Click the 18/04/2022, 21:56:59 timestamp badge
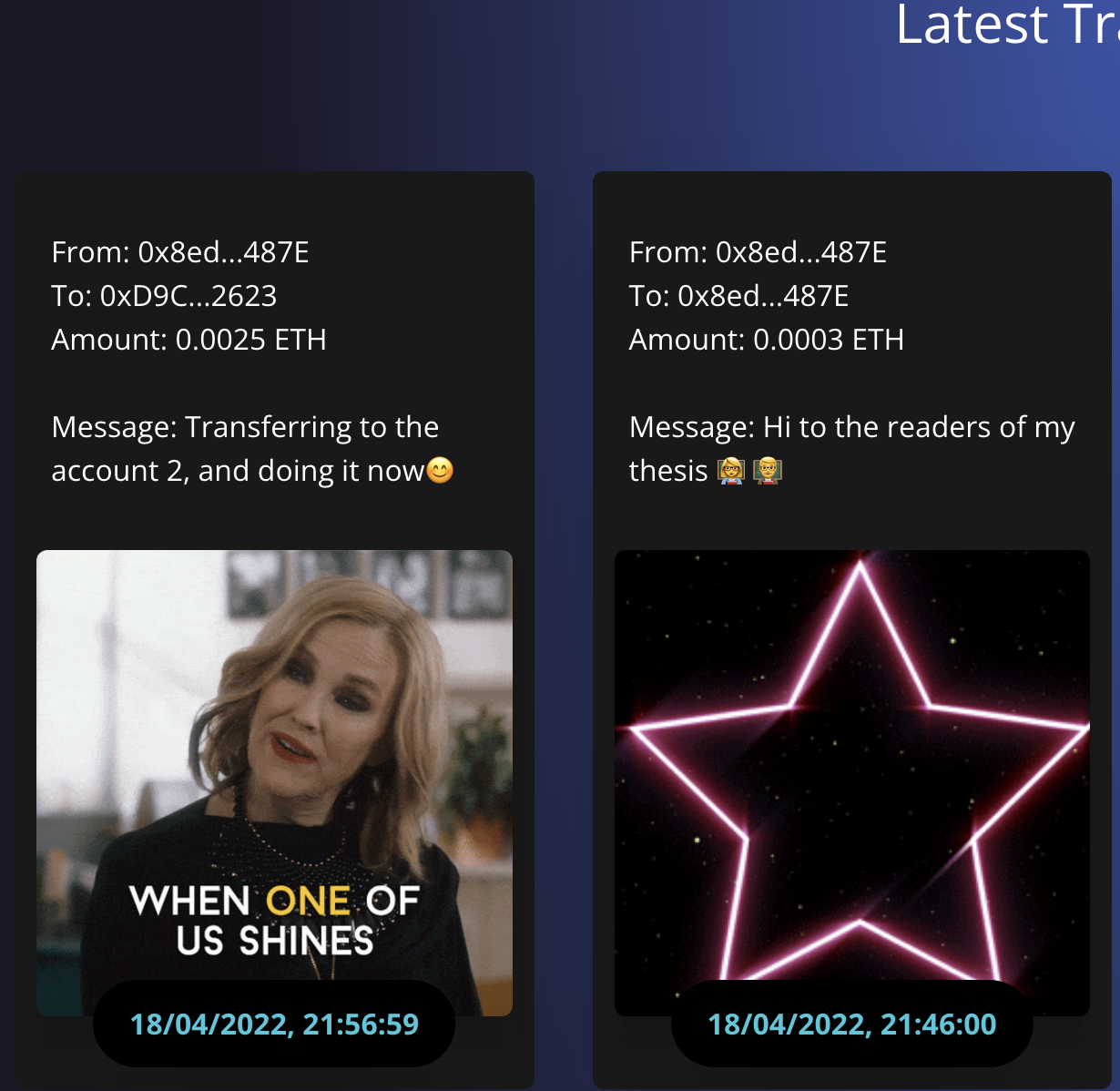The height and width of the screenshot is (1091, 1120). [274, 1024]
